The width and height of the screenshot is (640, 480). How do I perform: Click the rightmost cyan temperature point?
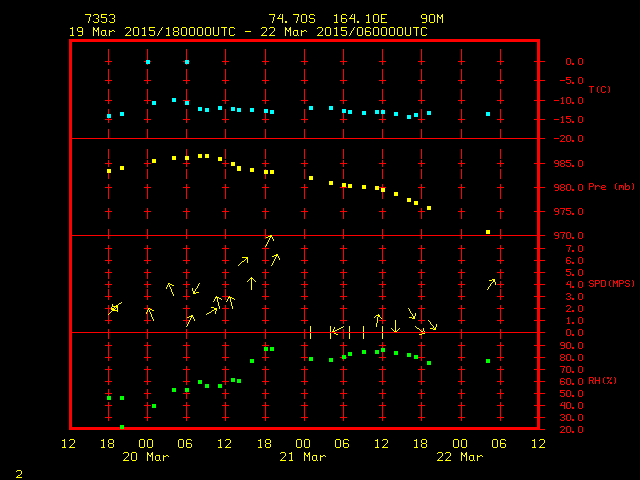488,114
